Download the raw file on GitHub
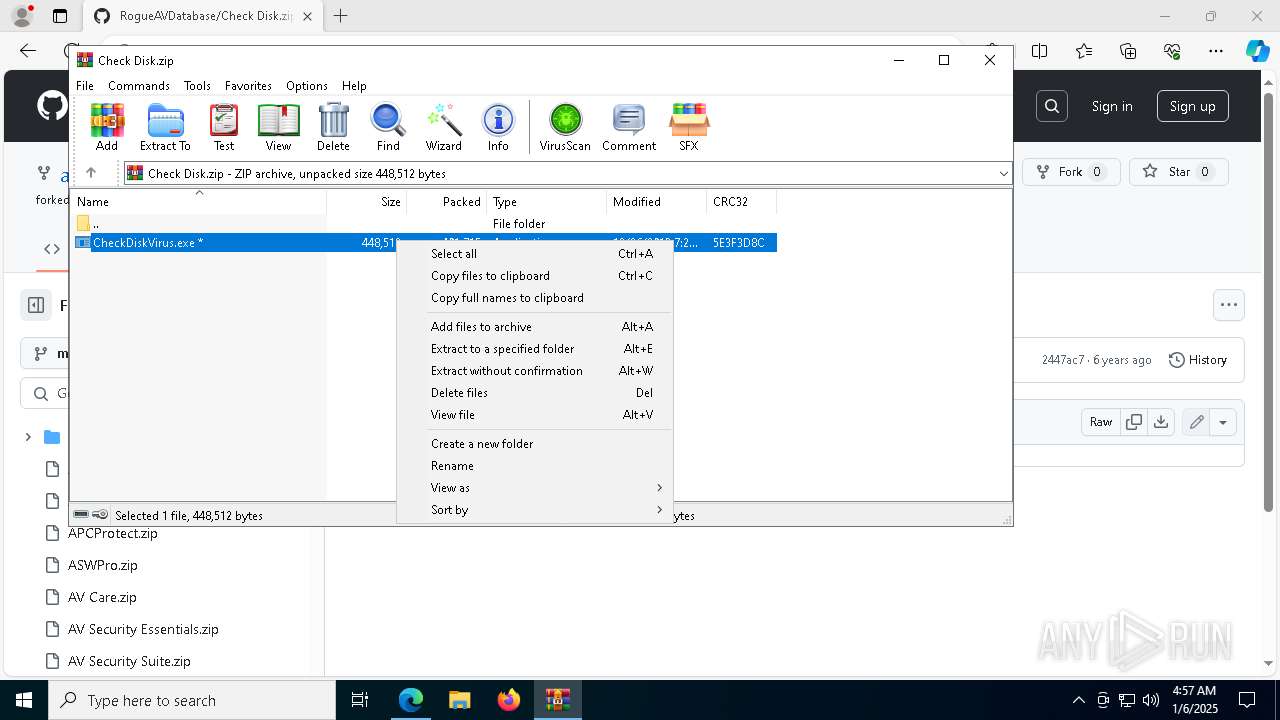This screenshot has width=1280, height=720. coord(1161,422)
